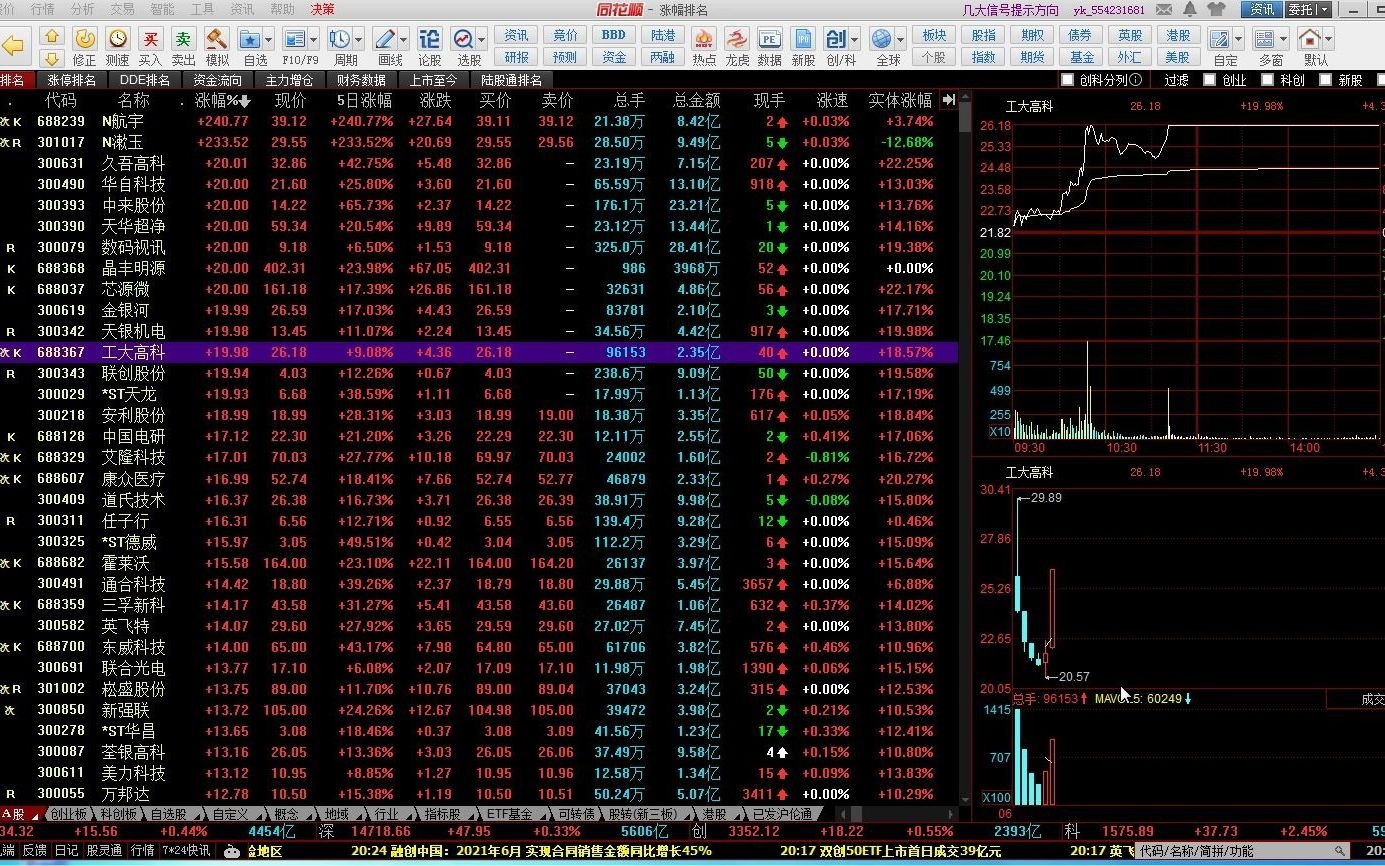This screenshot has height=866, width=1385.
Task: Click the 港股 toolbar button
Action: coord(1178,35)
